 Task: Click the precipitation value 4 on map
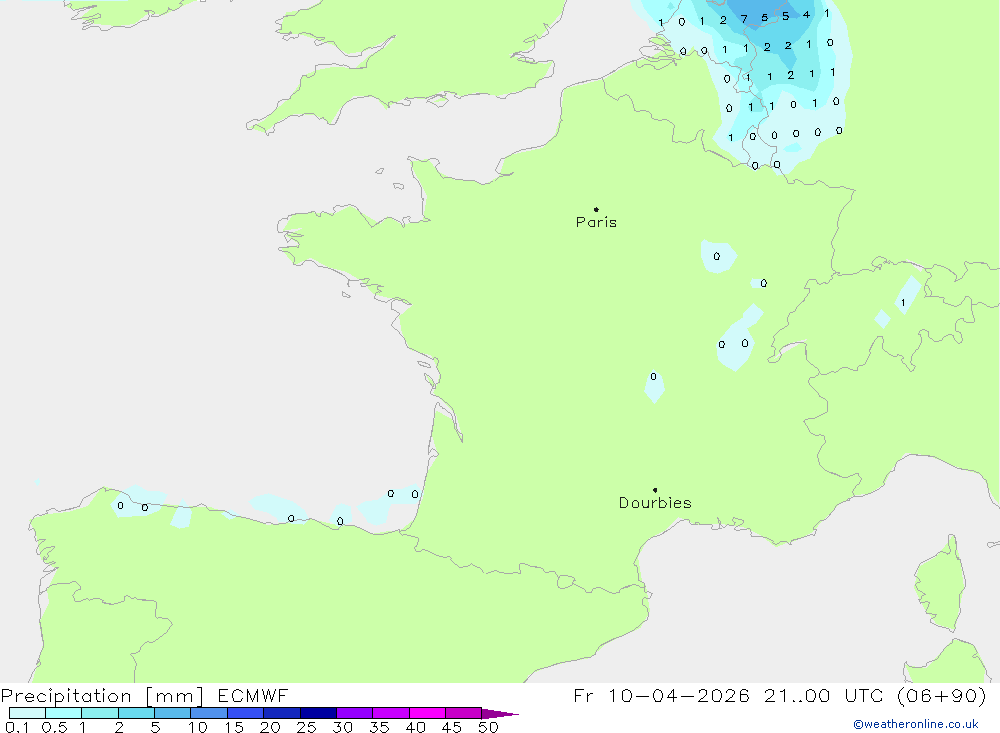tap(806, 15)
